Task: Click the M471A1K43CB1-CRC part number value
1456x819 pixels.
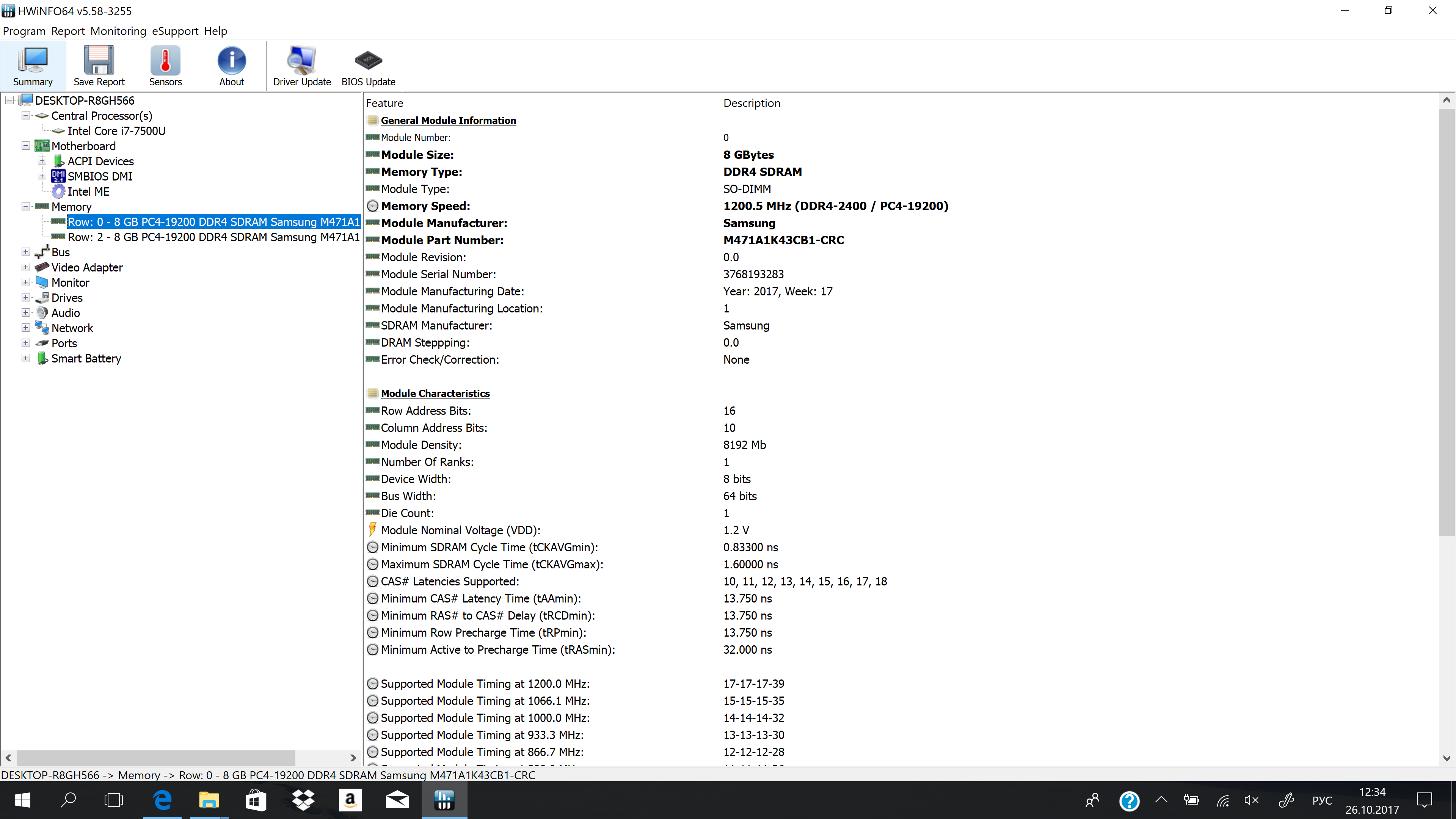Action: (783, 240)
